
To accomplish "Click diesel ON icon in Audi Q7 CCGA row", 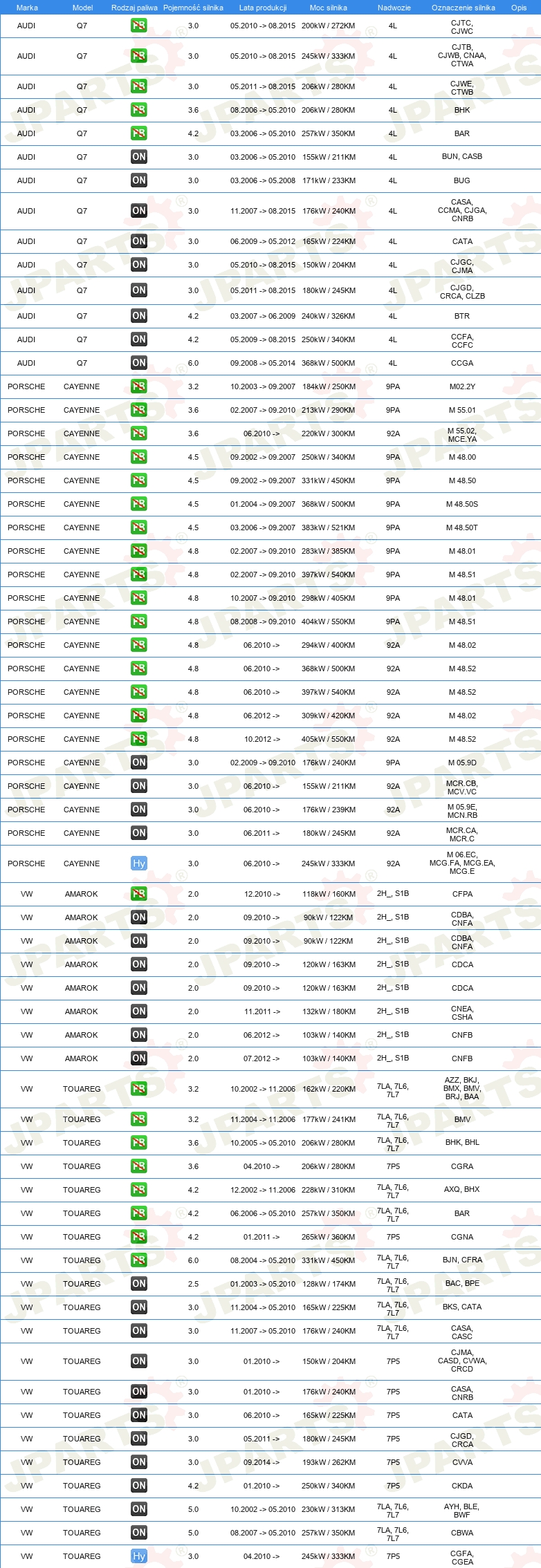I will (139, 363).
